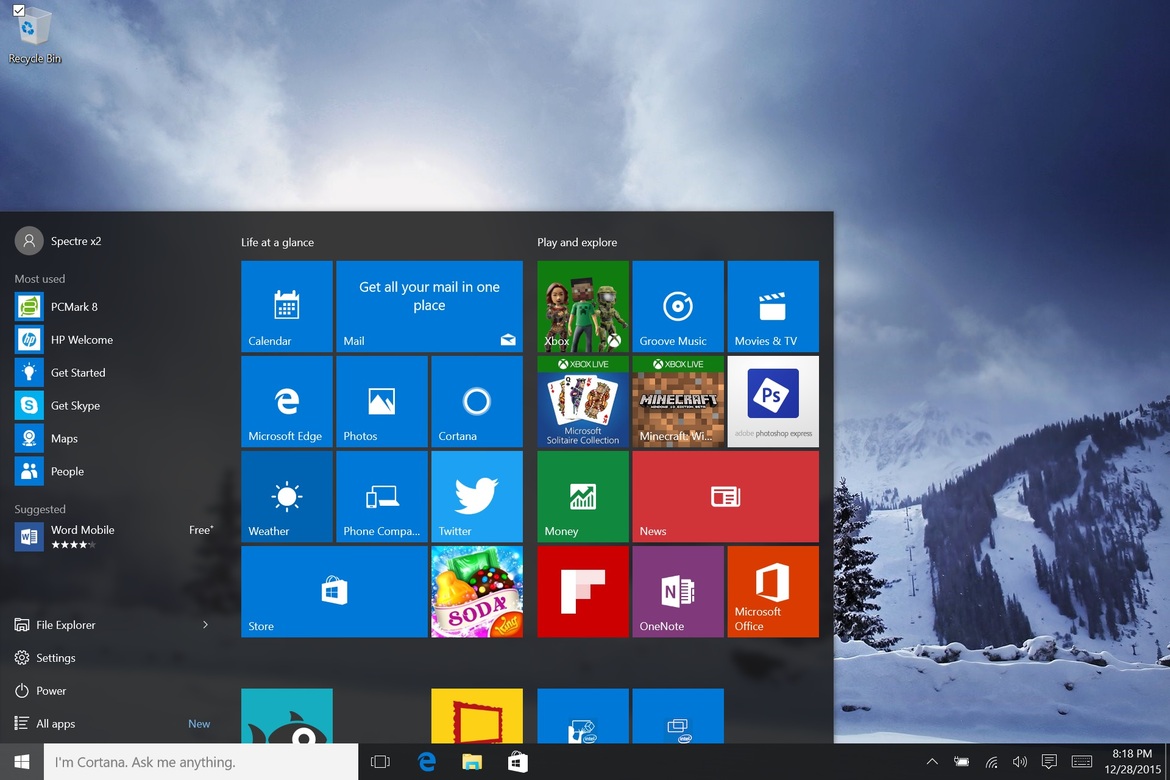
Task: Open the Store tile
Action: point(334,591)
